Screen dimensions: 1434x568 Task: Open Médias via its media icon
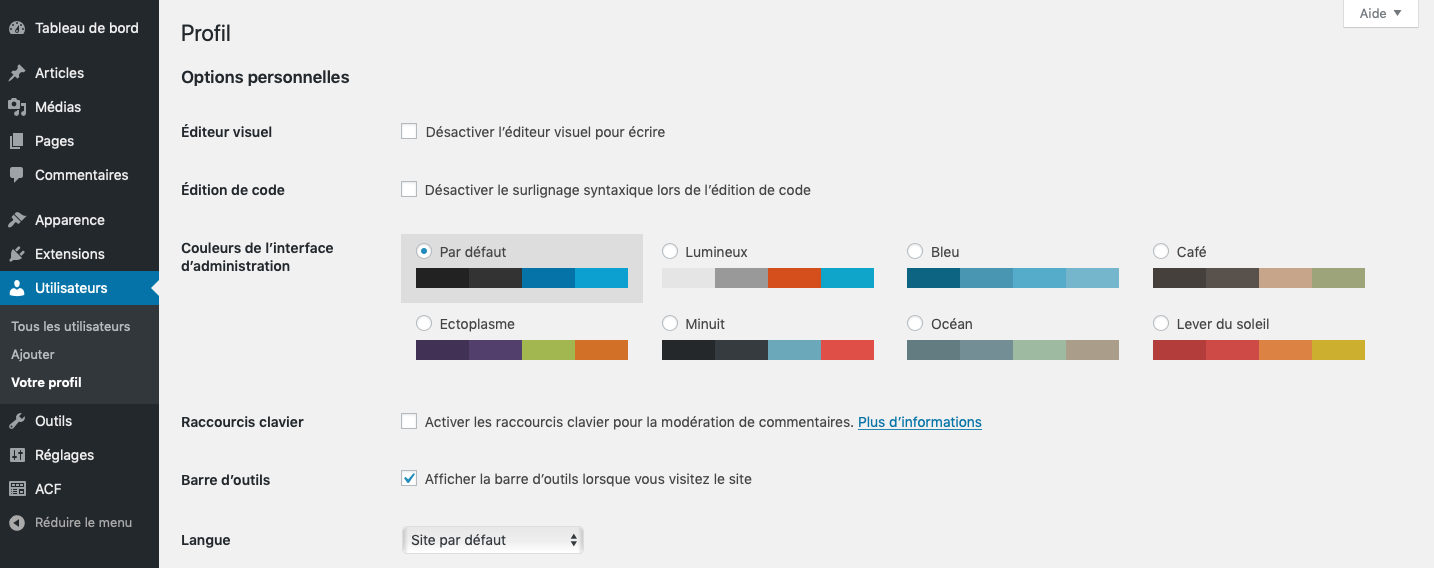(17, 107)
